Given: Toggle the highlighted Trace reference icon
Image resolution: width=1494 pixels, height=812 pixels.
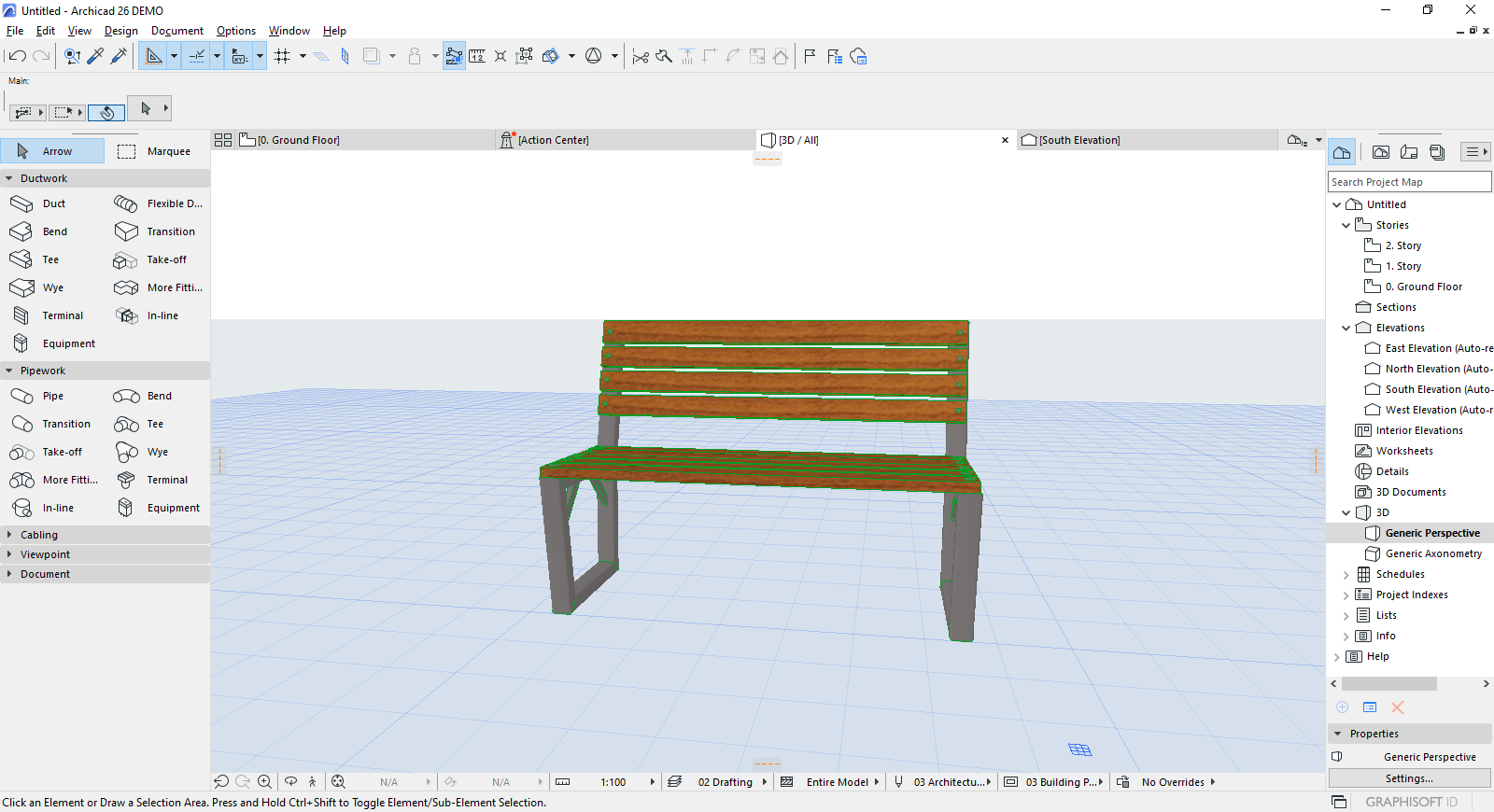Looking at the screenshot, I should (x=454, y=57).
